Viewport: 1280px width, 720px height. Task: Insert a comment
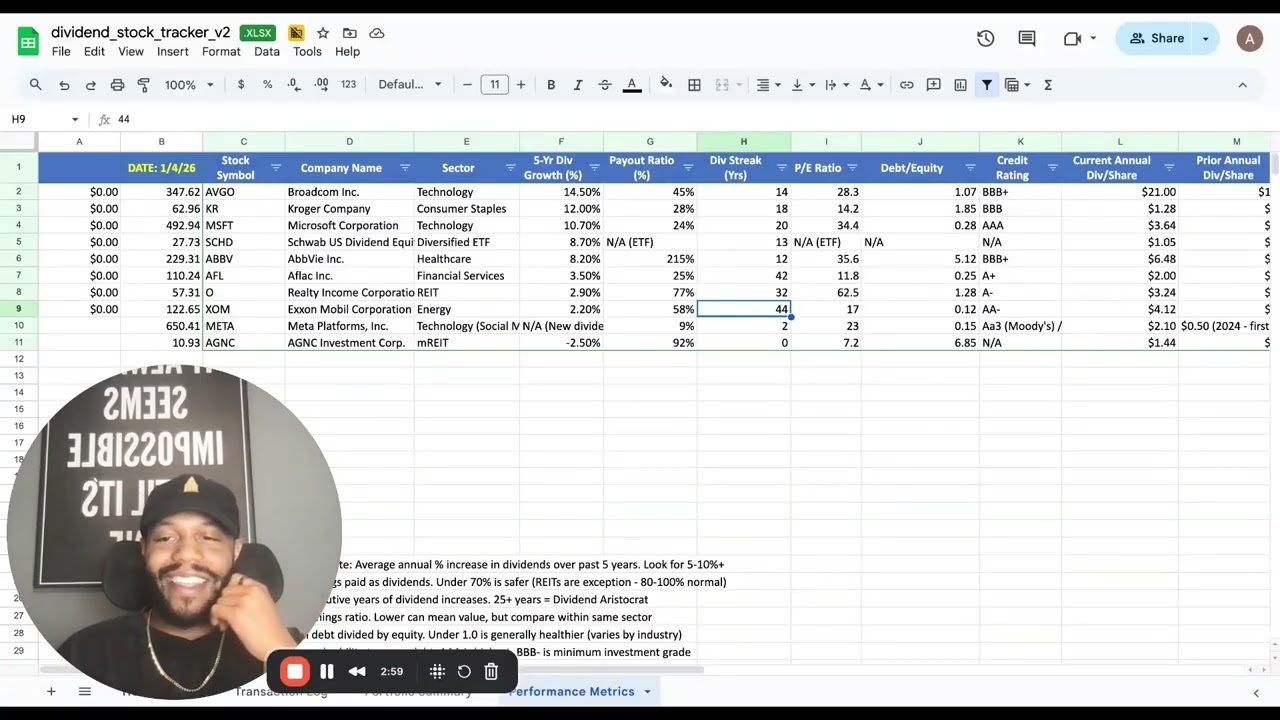[933, 85]
